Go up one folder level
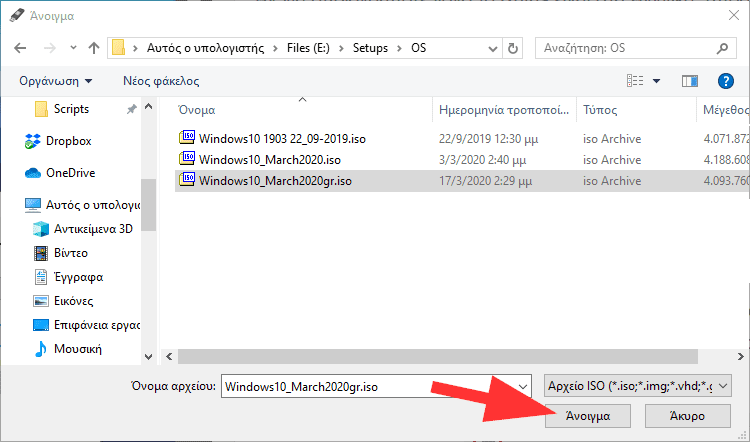Viewport: 750px width, 442px height. 94,48
